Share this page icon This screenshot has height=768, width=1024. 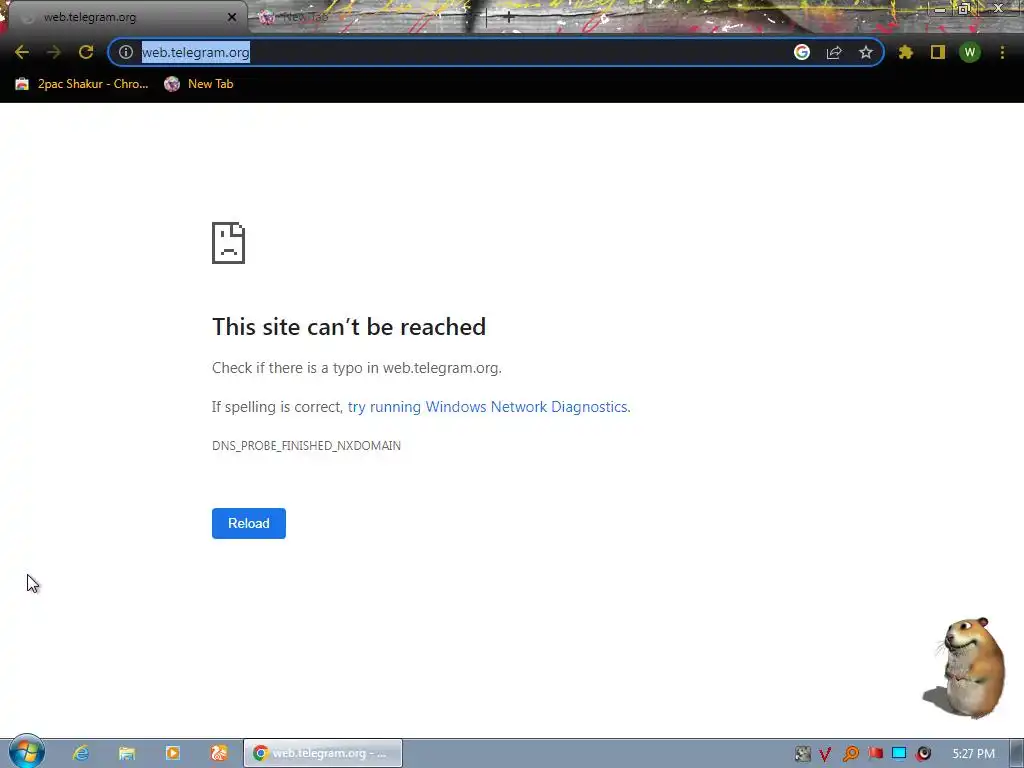tap(834, 52)
